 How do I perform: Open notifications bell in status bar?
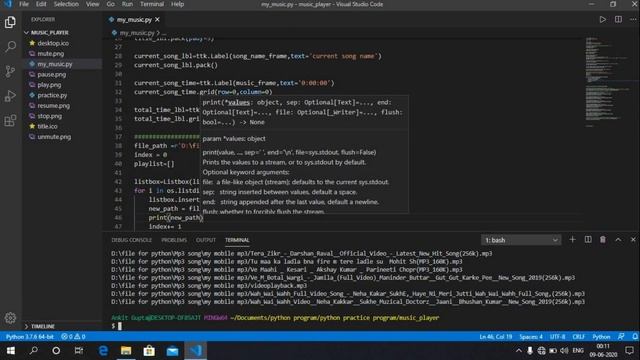tap(635, 337)
